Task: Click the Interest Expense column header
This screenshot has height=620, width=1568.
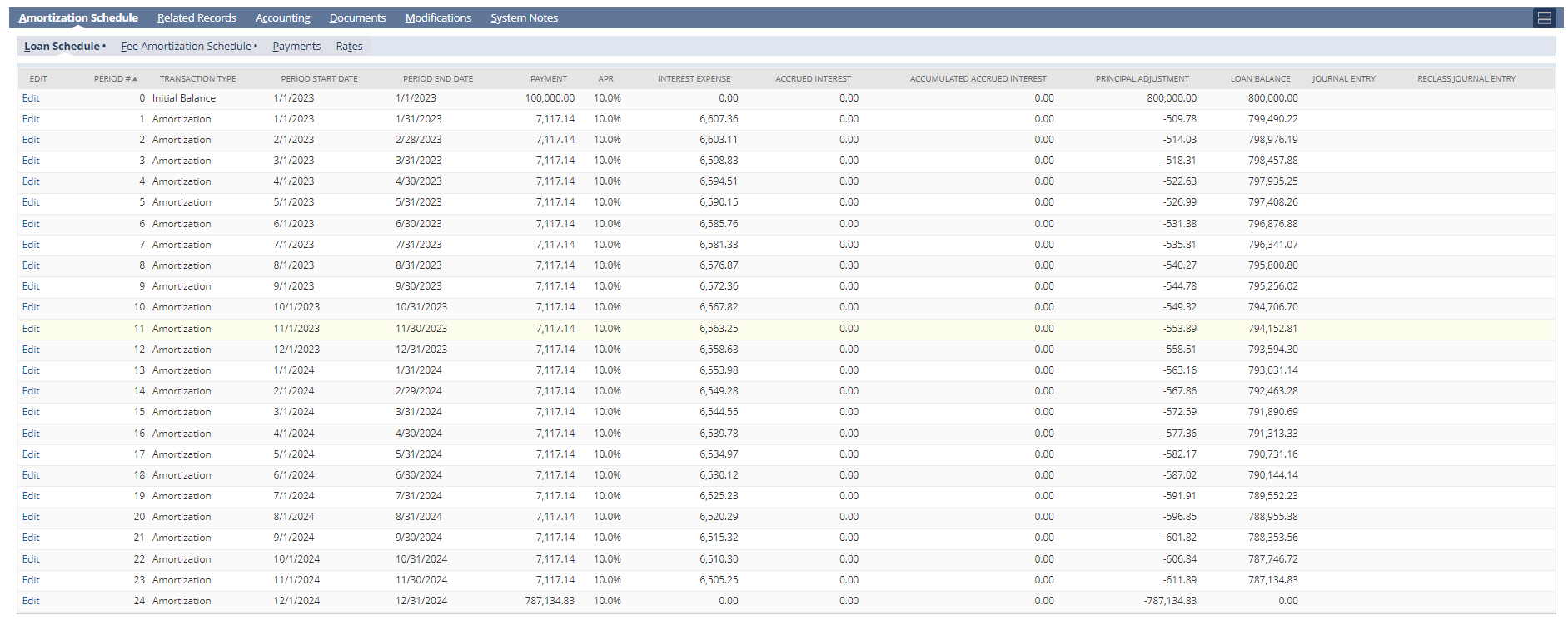Action: coord(694,79)
